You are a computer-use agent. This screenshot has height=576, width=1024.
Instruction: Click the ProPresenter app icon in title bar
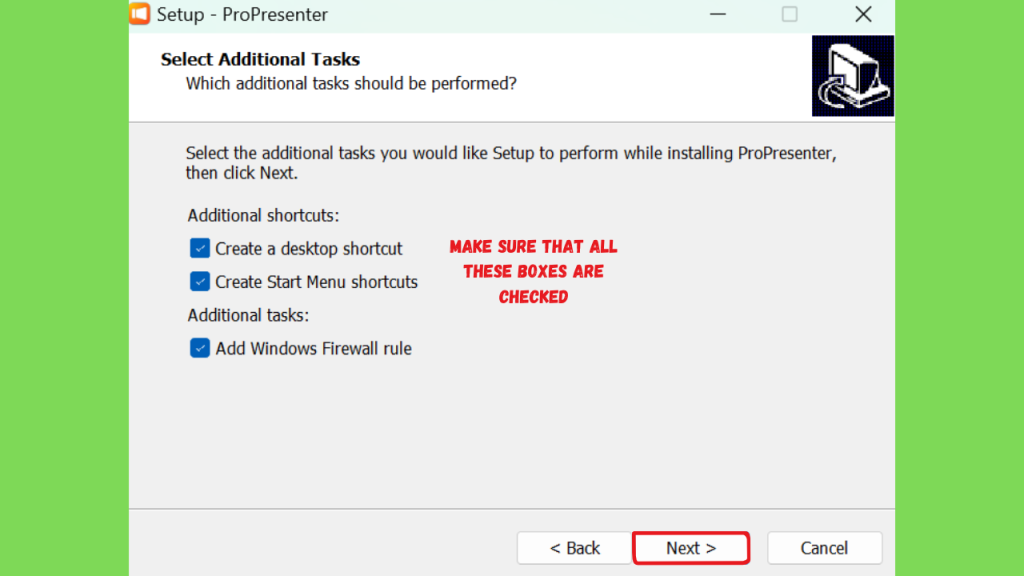click(140, 14)
